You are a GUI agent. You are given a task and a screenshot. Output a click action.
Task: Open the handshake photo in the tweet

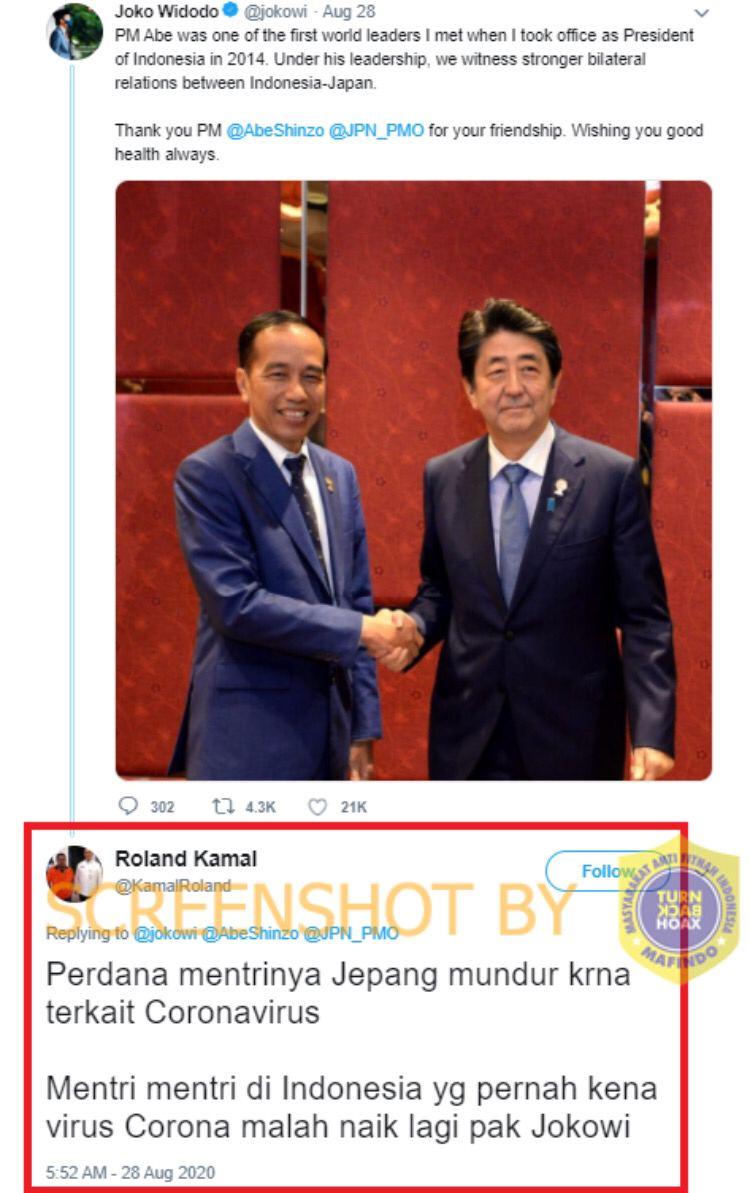(413, 480)
